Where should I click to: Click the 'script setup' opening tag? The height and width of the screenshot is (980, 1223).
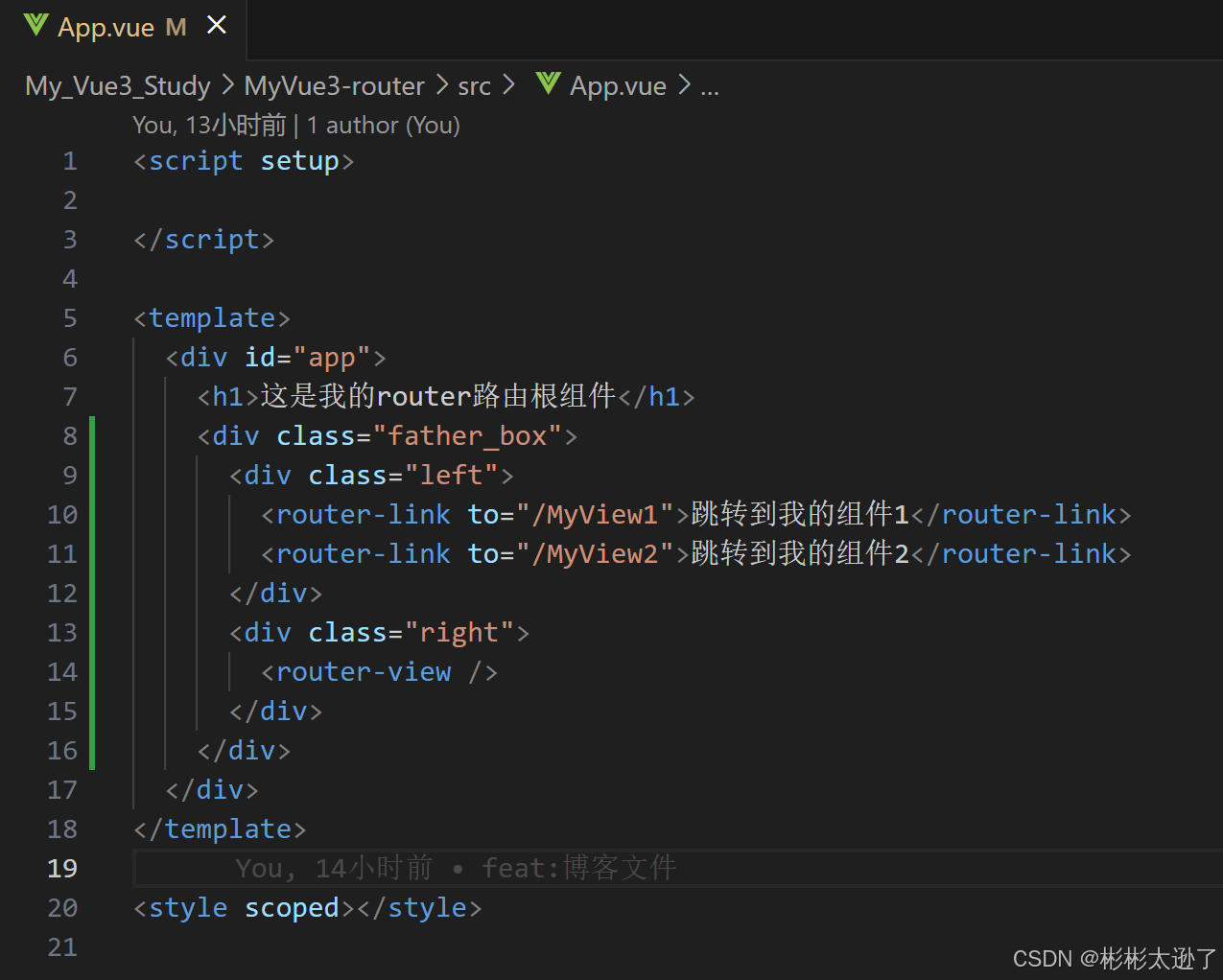(244, 161)
